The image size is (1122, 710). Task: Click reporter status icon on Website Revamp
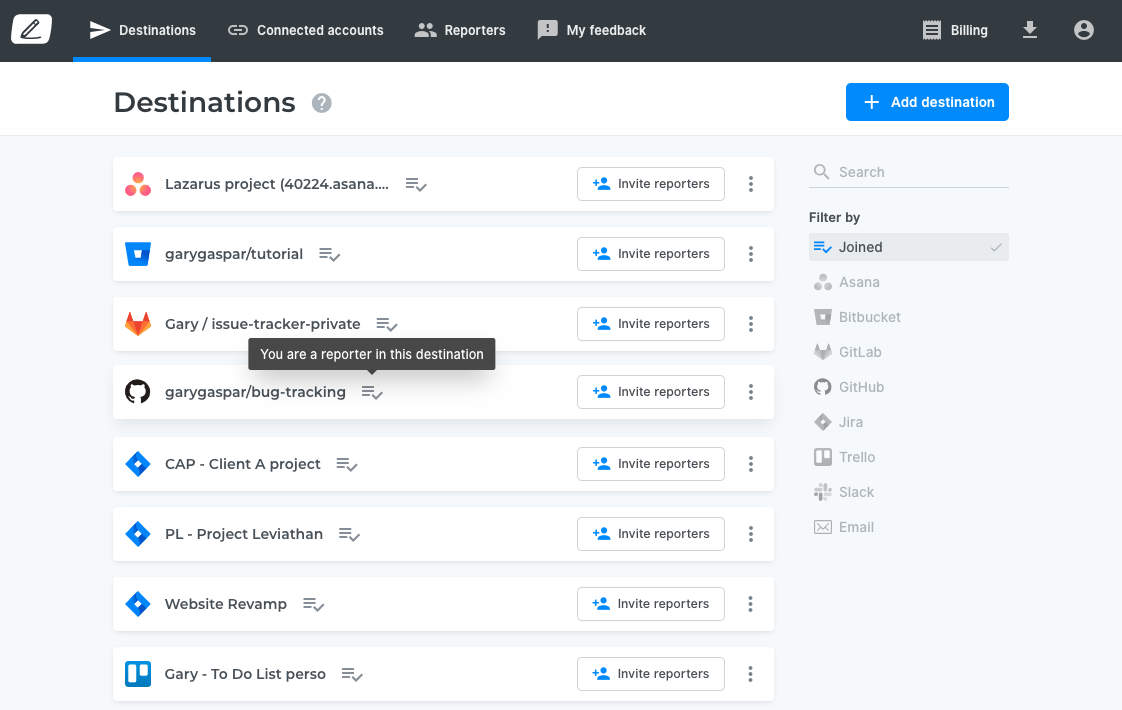point(313,605)
